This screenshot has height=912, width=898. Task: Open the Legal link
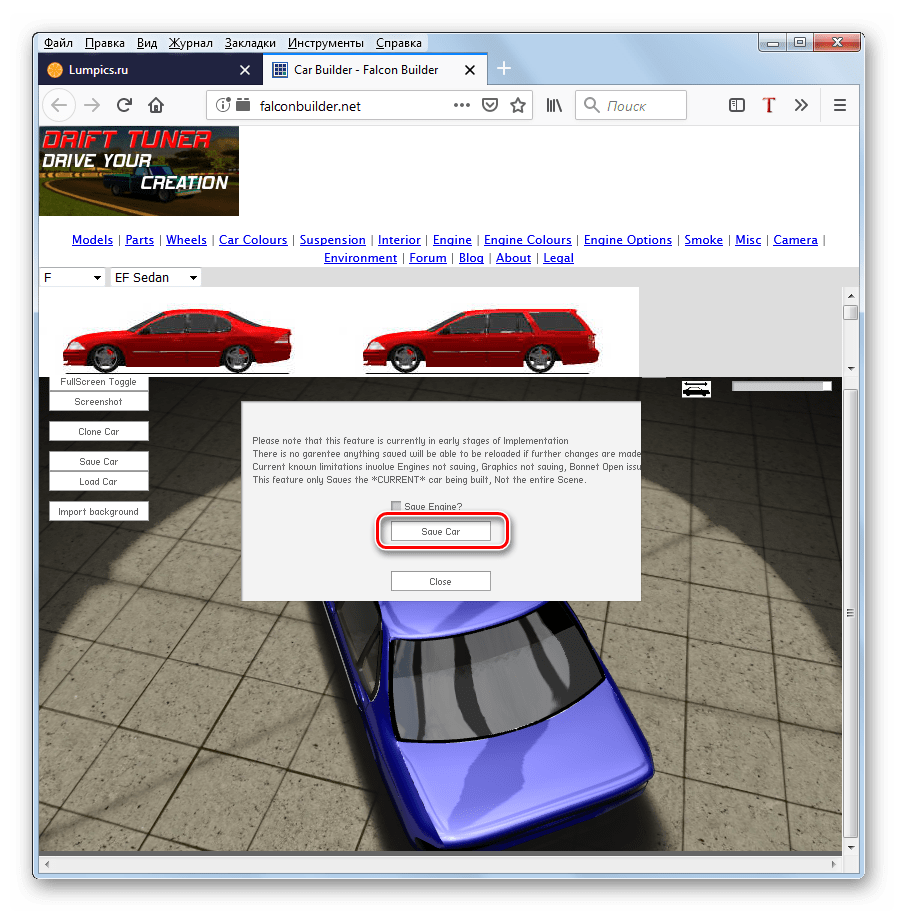point(558,258)
